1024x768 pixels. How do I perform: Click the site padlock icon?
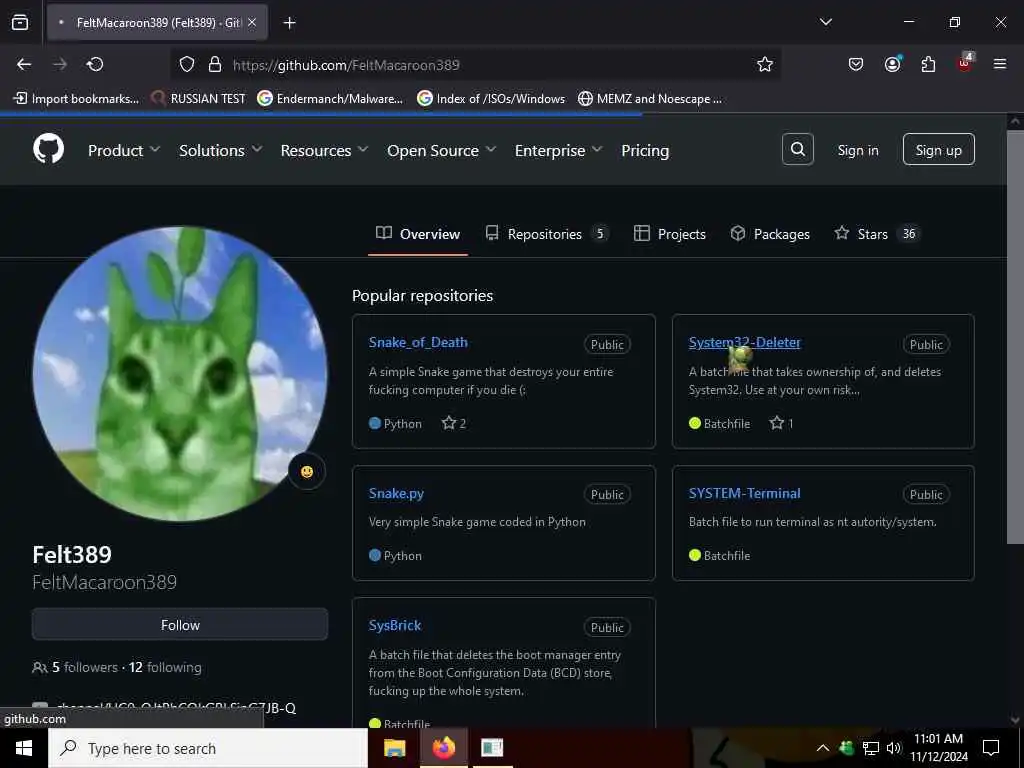[x=214, y=64]
